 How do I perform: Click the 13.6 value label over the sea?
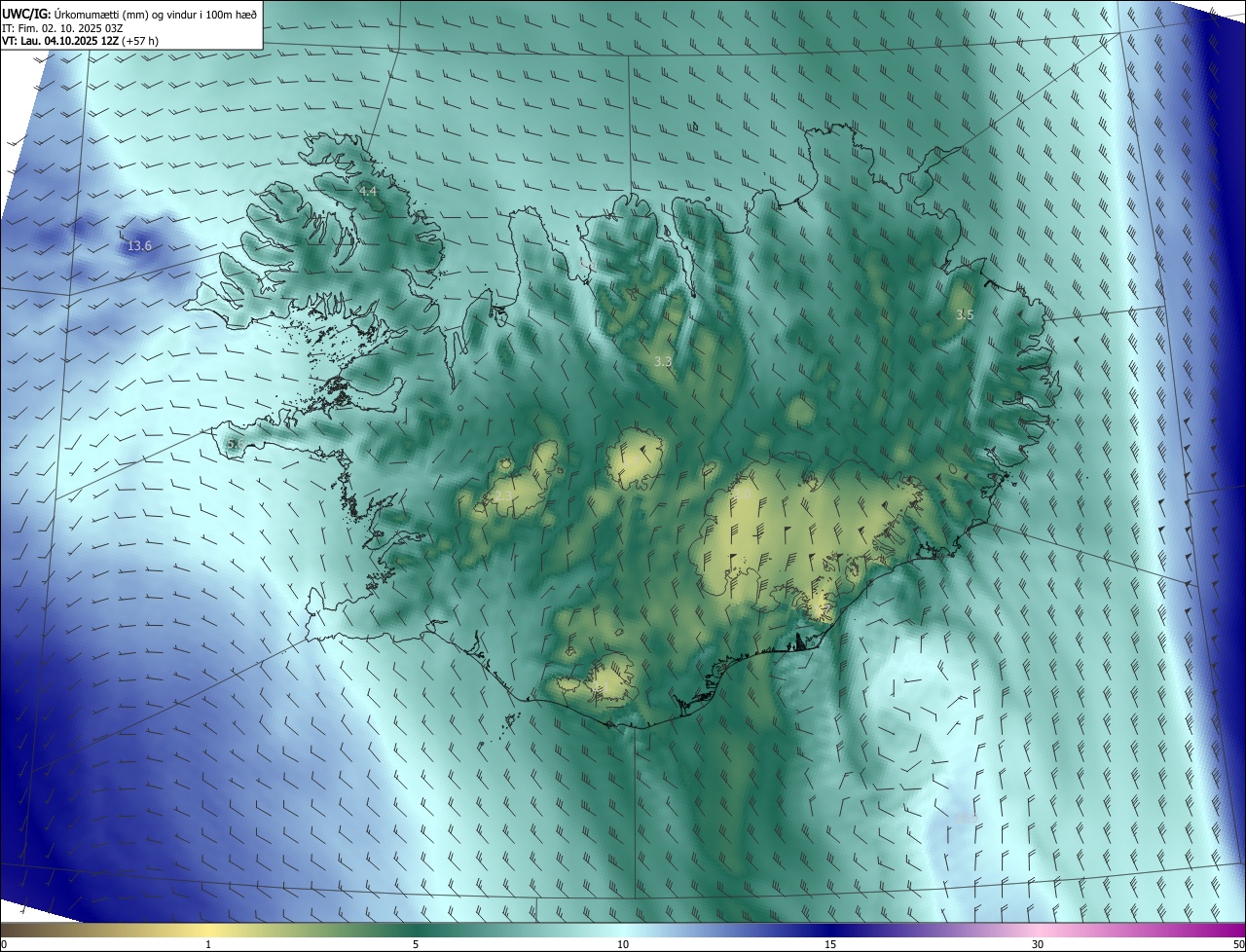click(x=139, y=246)
